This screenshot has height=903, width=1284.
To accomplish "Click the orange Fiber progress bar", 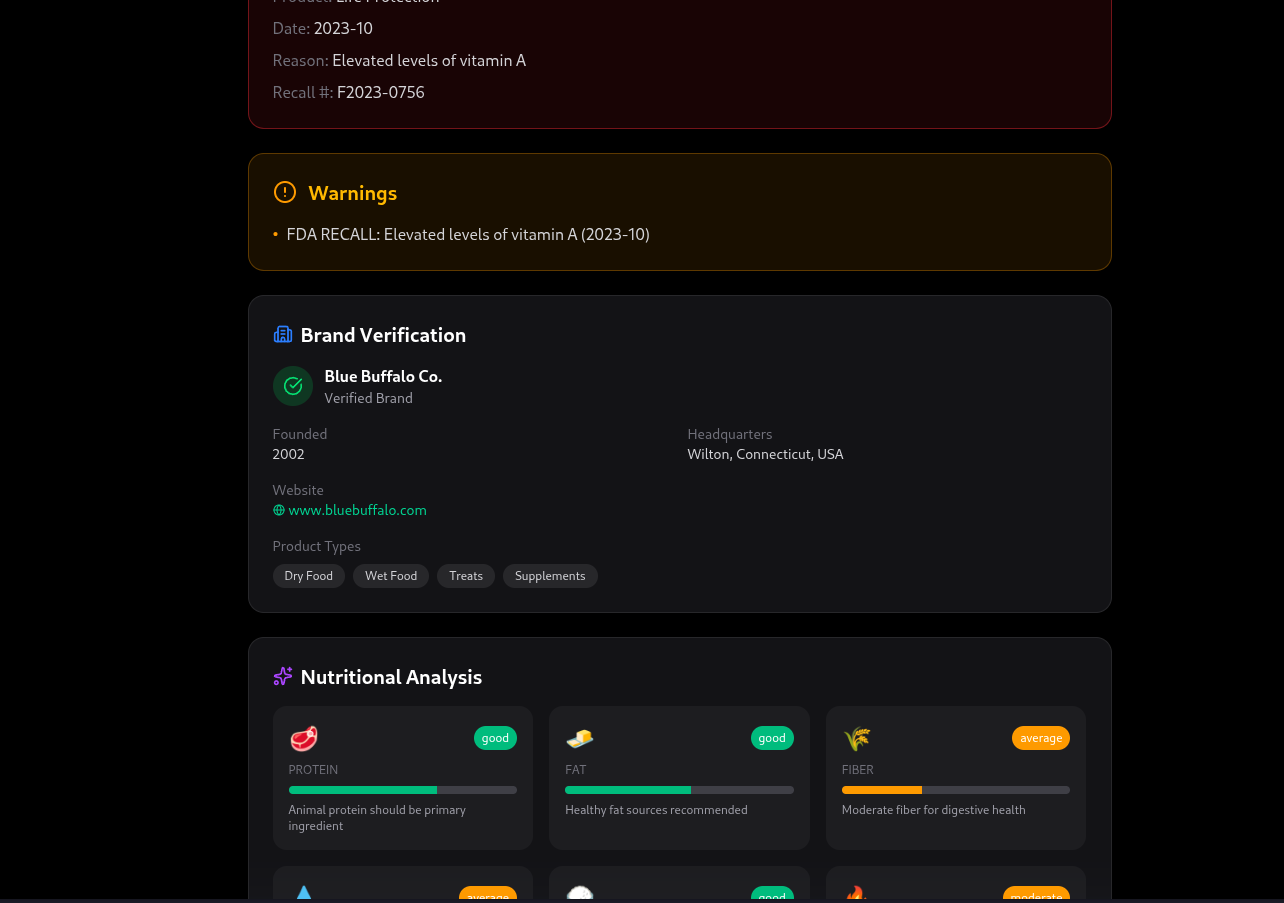I will (x=956, y=790).
